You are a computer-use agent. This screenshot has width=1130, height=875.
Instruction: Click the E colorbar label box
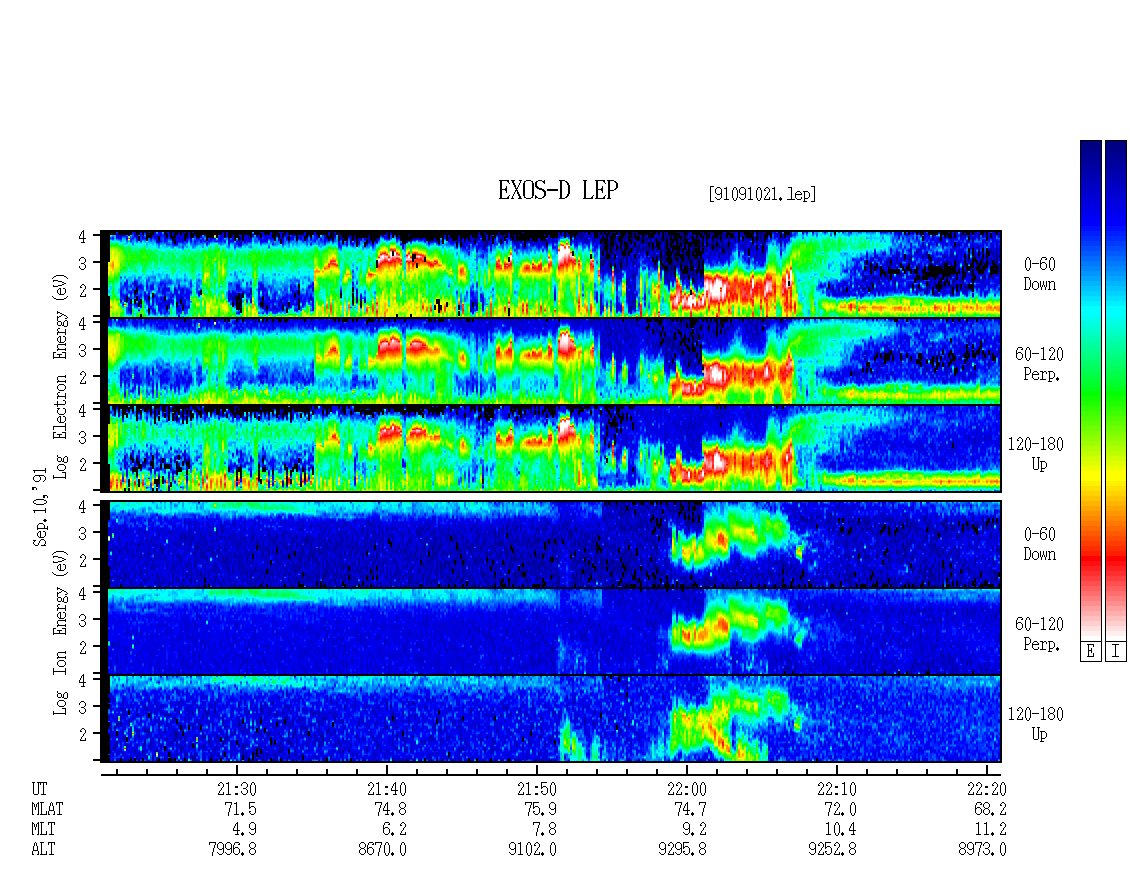coord(1090,651)
